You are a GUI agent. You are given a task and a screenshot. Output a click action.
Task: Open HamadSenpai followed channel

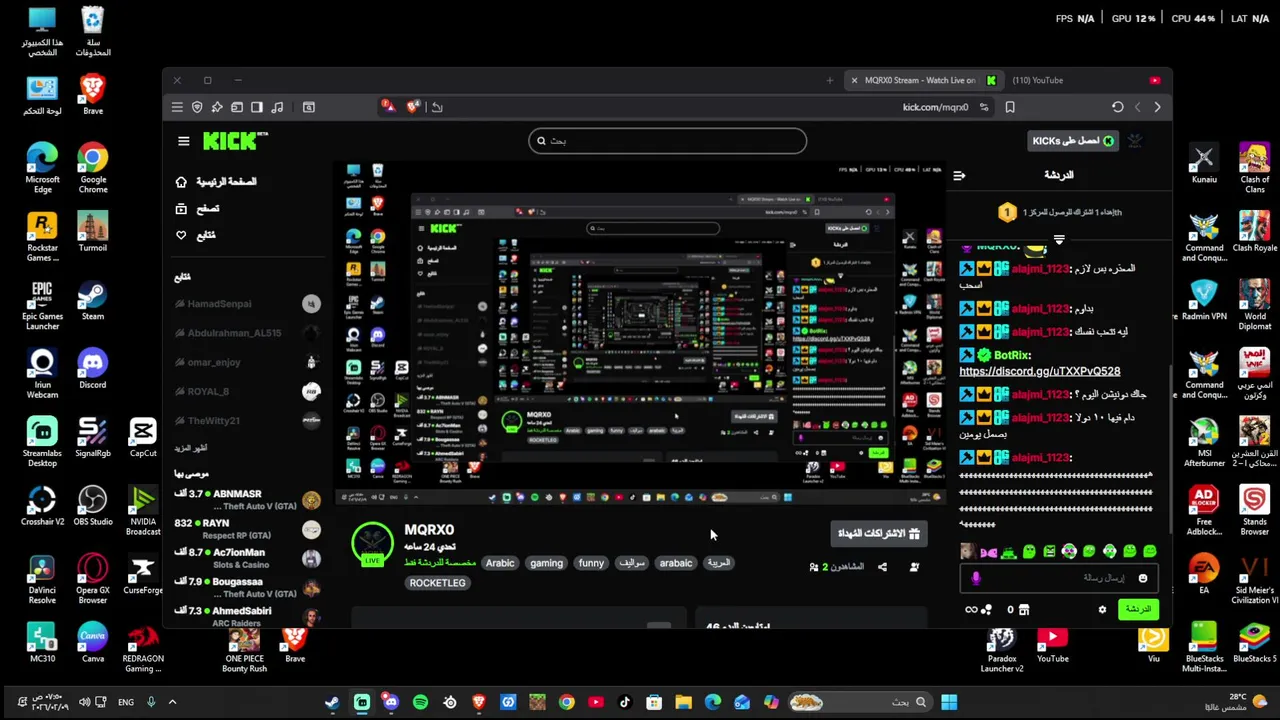click(x=247, y=304)
